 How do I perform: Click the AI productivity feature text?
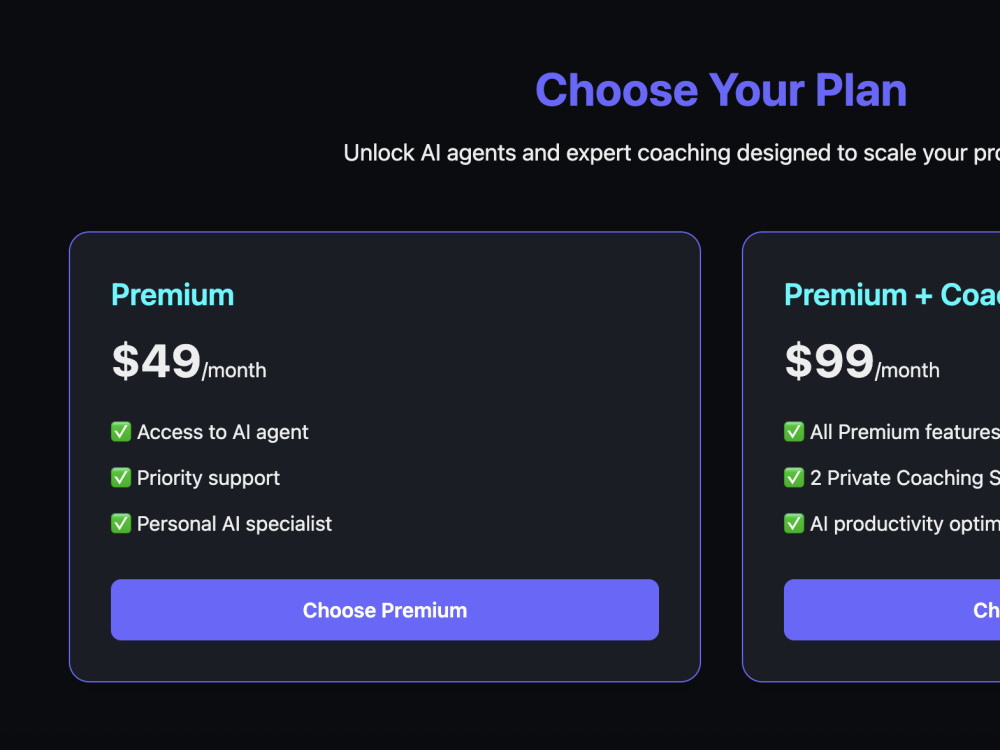click(905, 524)
